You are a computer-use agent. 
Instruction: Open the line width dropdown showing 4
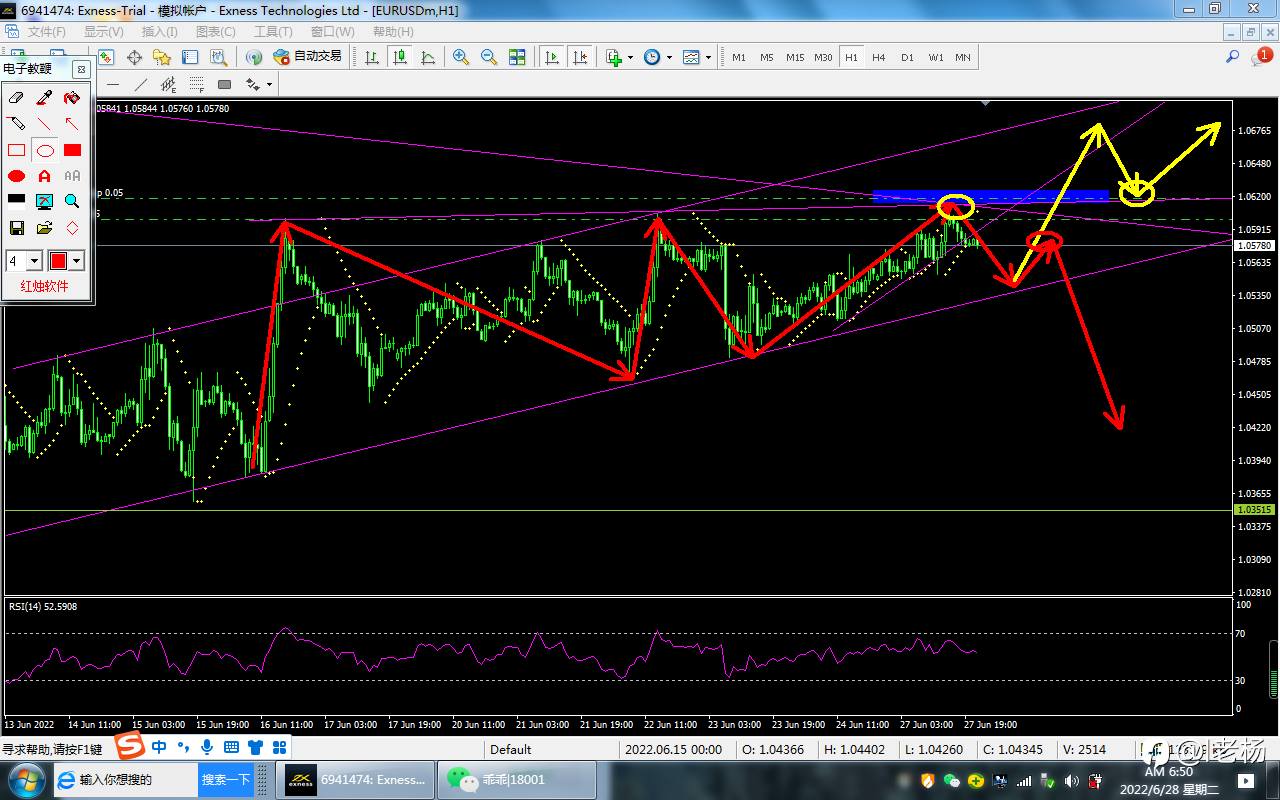point(35,261)
